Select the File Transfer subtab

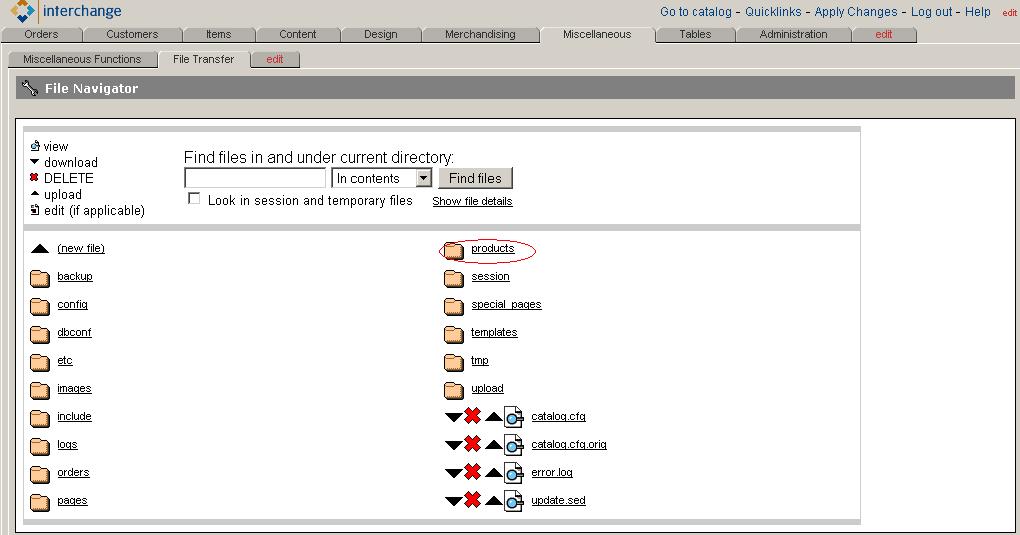[x=204, y=59]
